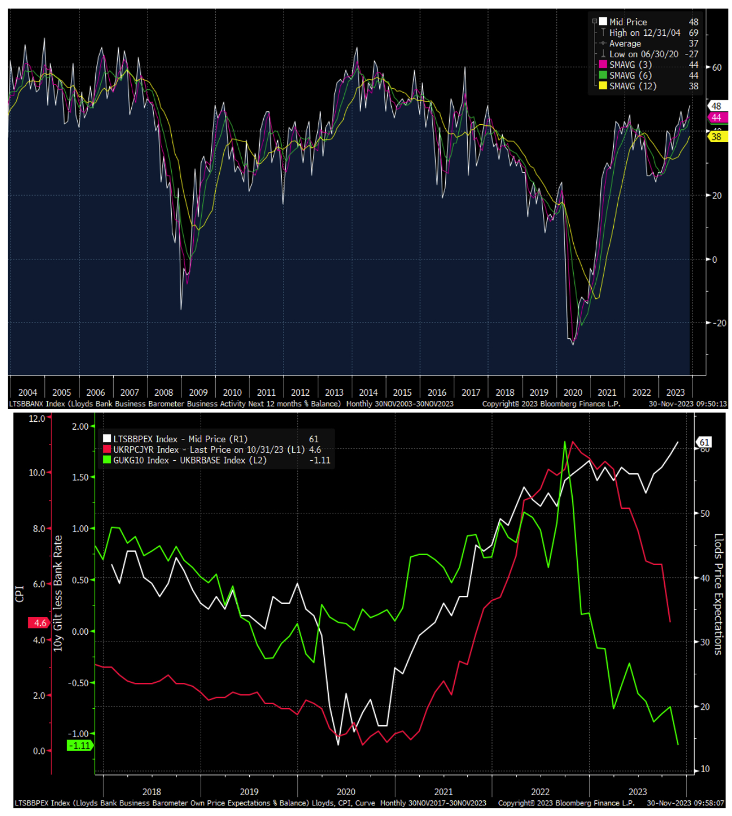Click the white 48 value tag on right axis
This screenshot has width=732, height=816.
pyautogui.click(x=716, y=106)
